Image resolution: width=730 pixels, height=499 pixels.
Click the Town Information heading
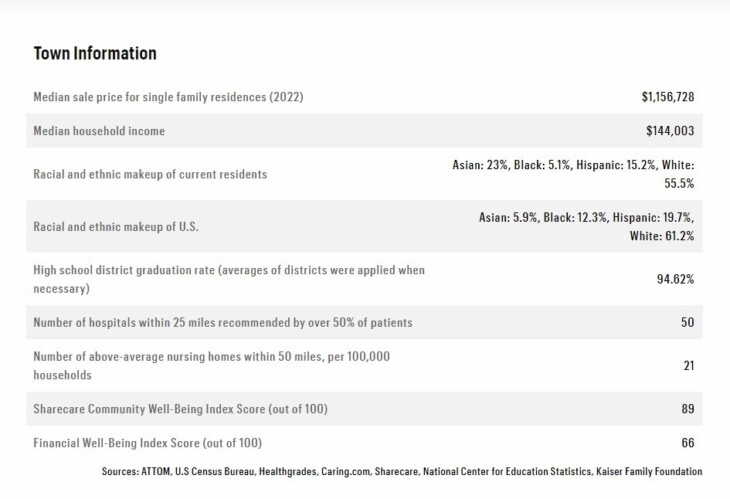[95, 53]
